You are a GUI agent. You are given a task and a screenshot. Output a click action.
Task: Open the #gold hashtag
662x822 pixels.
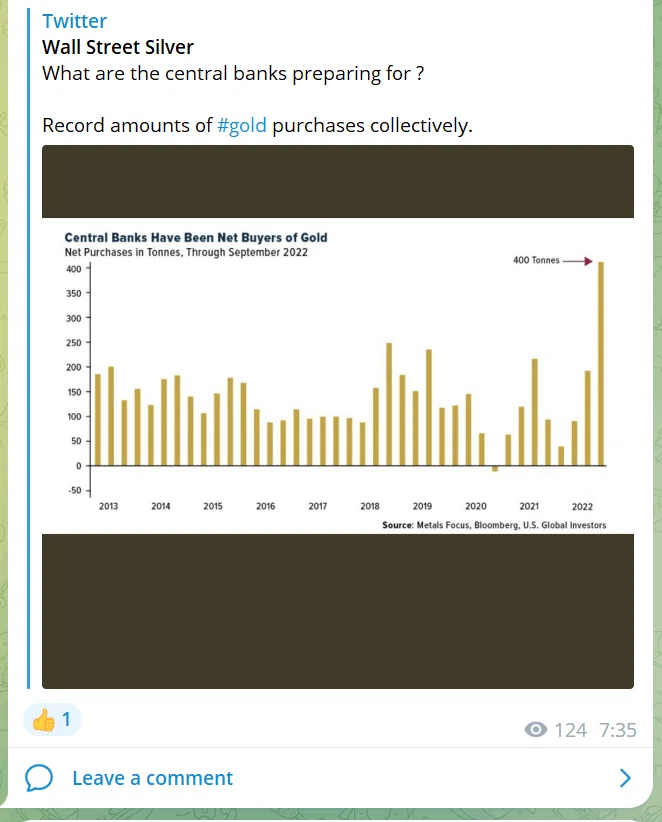click(x=242, y=125)
